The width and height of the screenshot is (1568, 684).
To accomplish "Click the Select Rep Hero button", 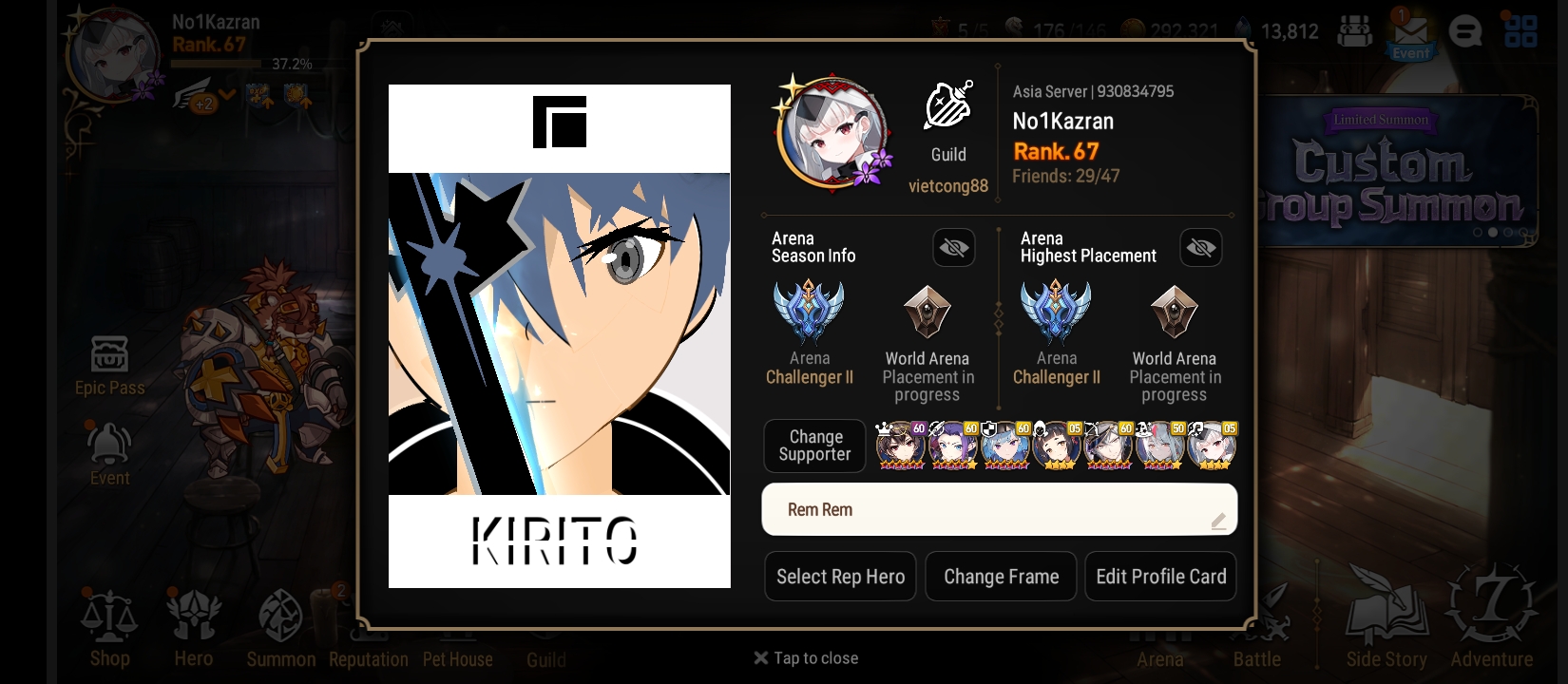I will pyautogui.click(x=840, y=577).
